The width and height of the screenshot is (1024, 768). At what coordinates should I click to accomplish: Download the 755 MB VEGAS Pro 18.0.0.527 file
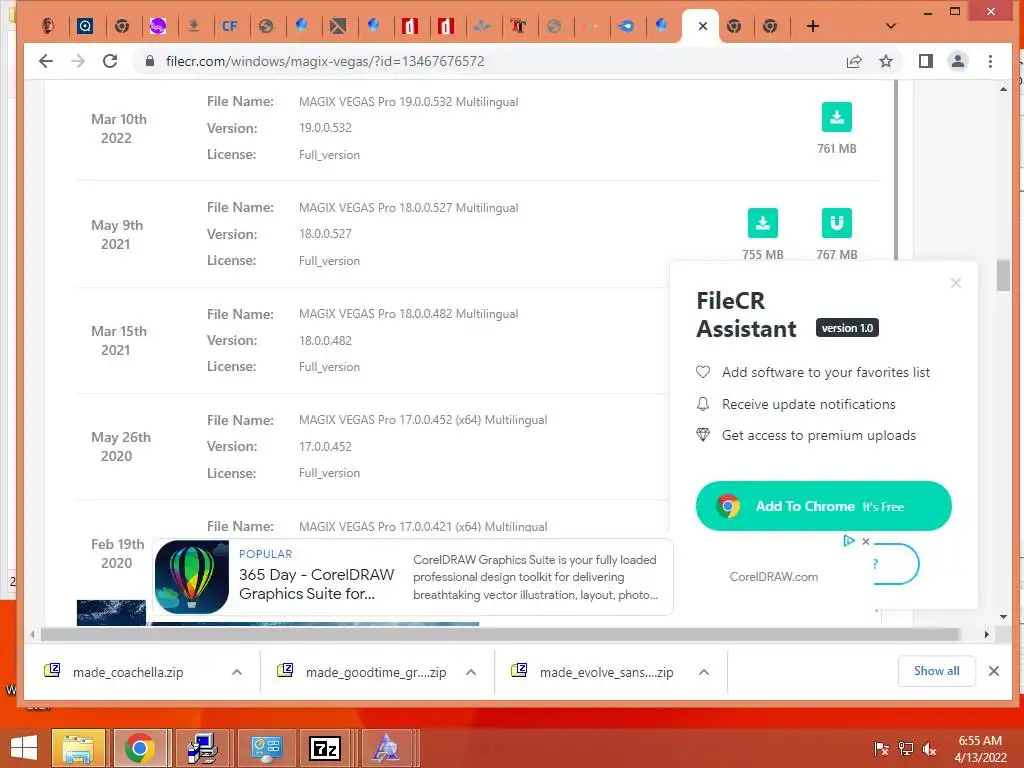click(762, 223)
